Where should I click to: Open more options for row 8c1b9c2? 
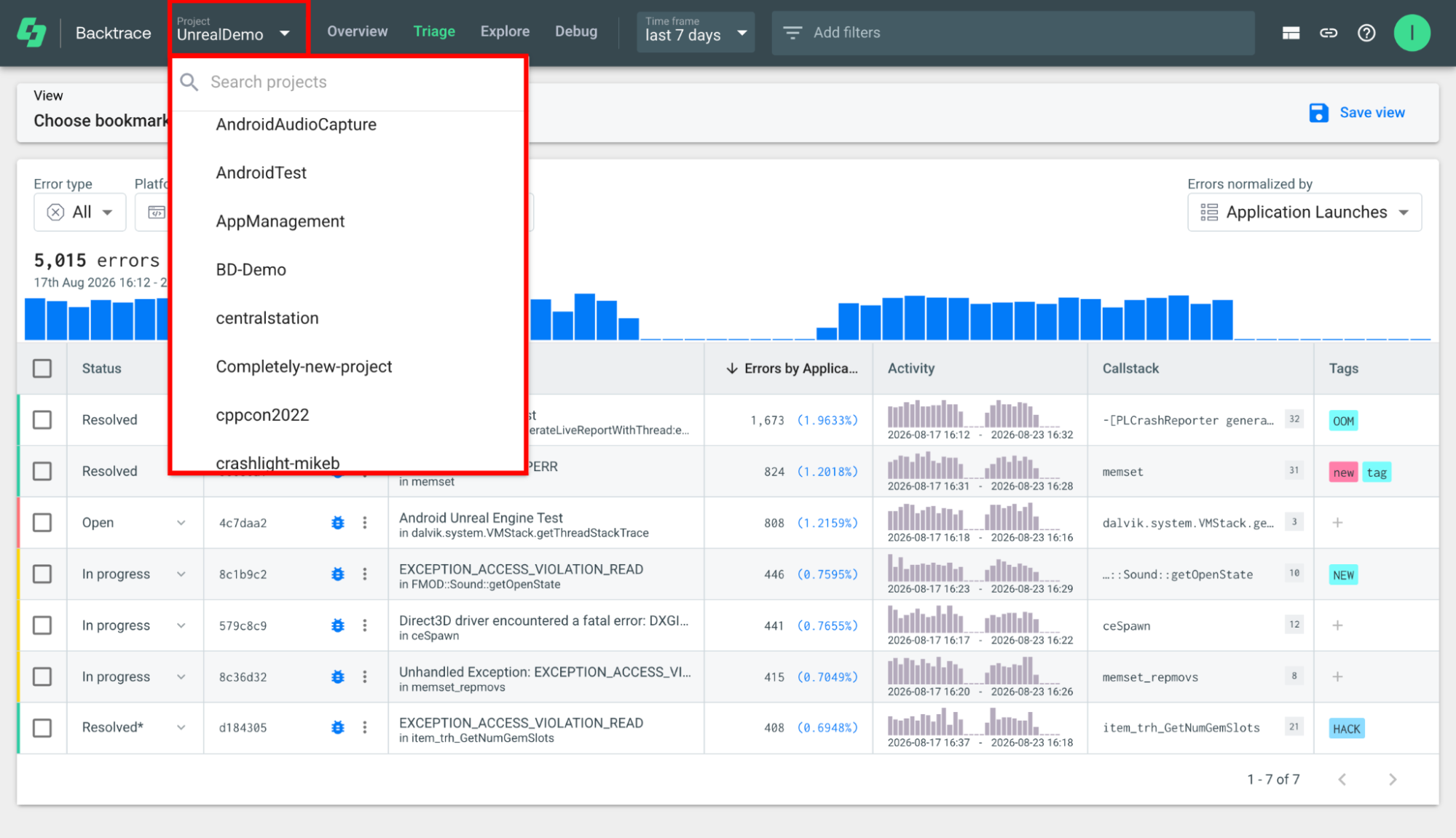365,574
